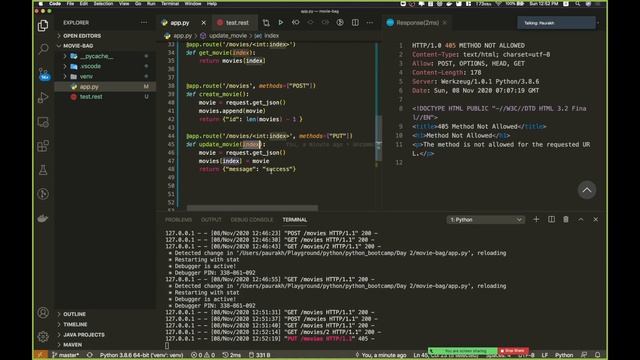640x360 pixels.
Task: Open the Source Control view
Action: coord(43,74)
